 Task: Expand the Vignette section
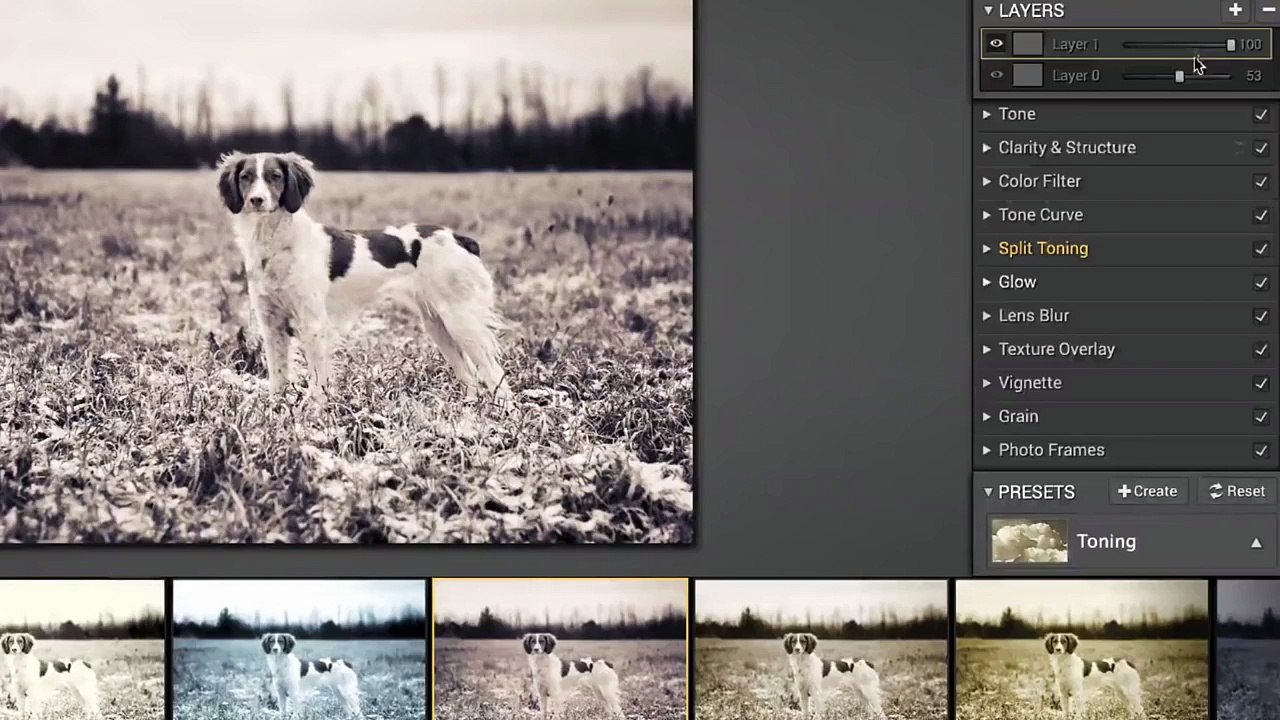[987, 383]
